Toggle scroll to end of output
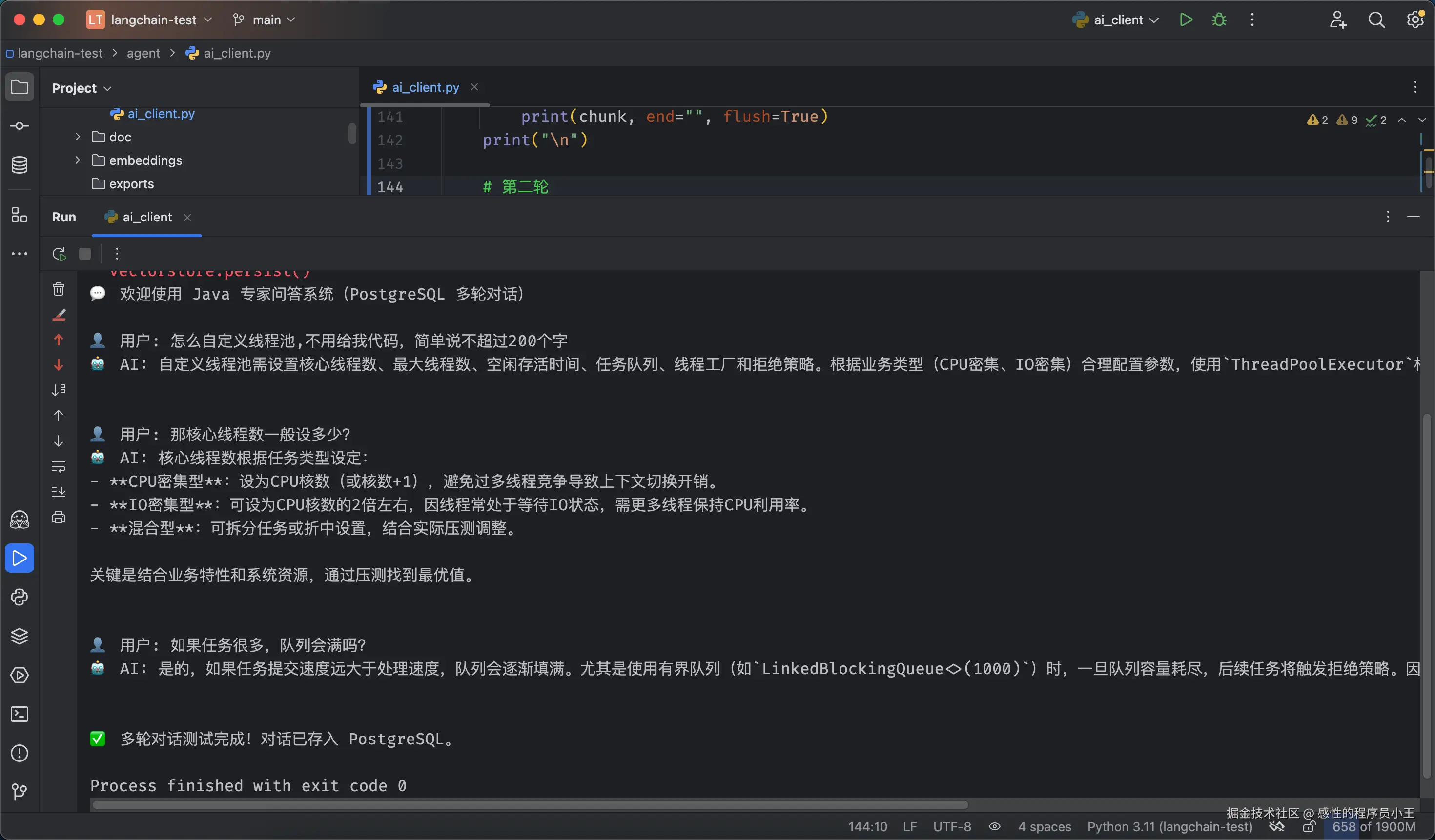Screen dimensions: 1435x840 click(x=59, y=492)
